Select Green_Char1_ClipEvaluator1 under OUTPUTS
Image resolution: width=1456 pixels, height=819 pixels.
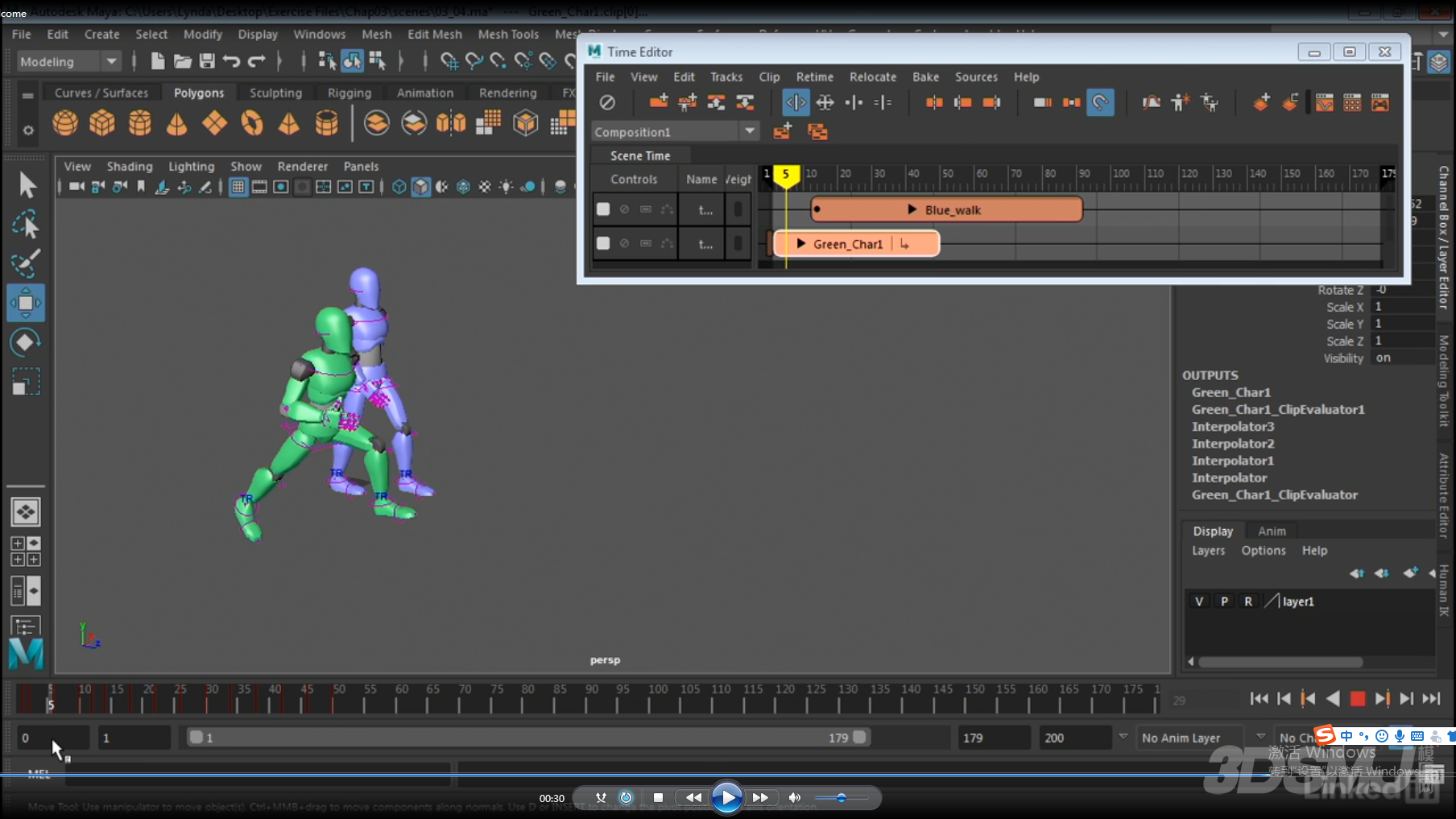[1278, 409]
